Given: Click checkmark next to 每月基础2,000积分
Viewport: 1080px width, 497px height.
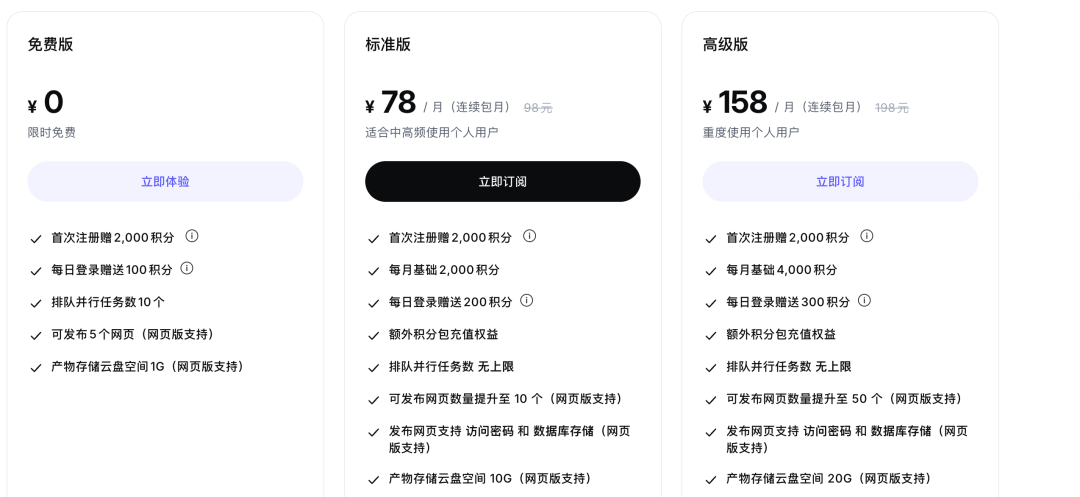Looking at the screenshot, I should click(373, 271).
